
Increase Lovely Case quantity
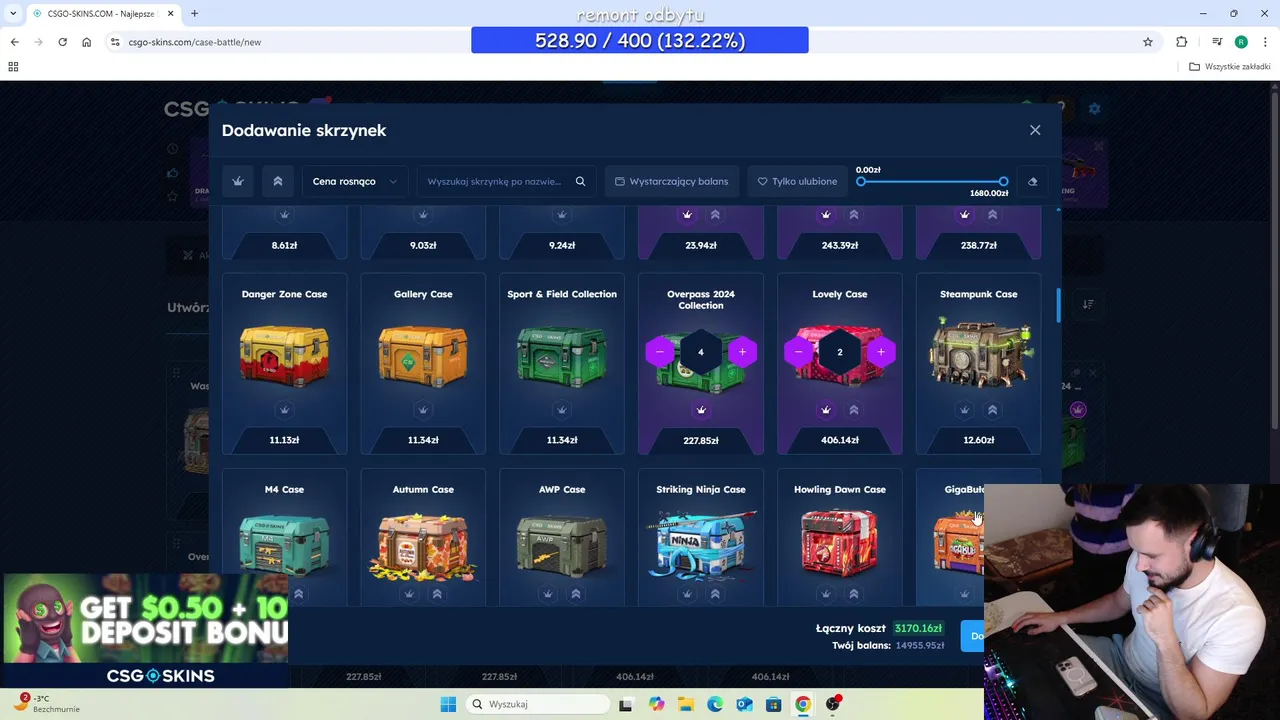881,352
